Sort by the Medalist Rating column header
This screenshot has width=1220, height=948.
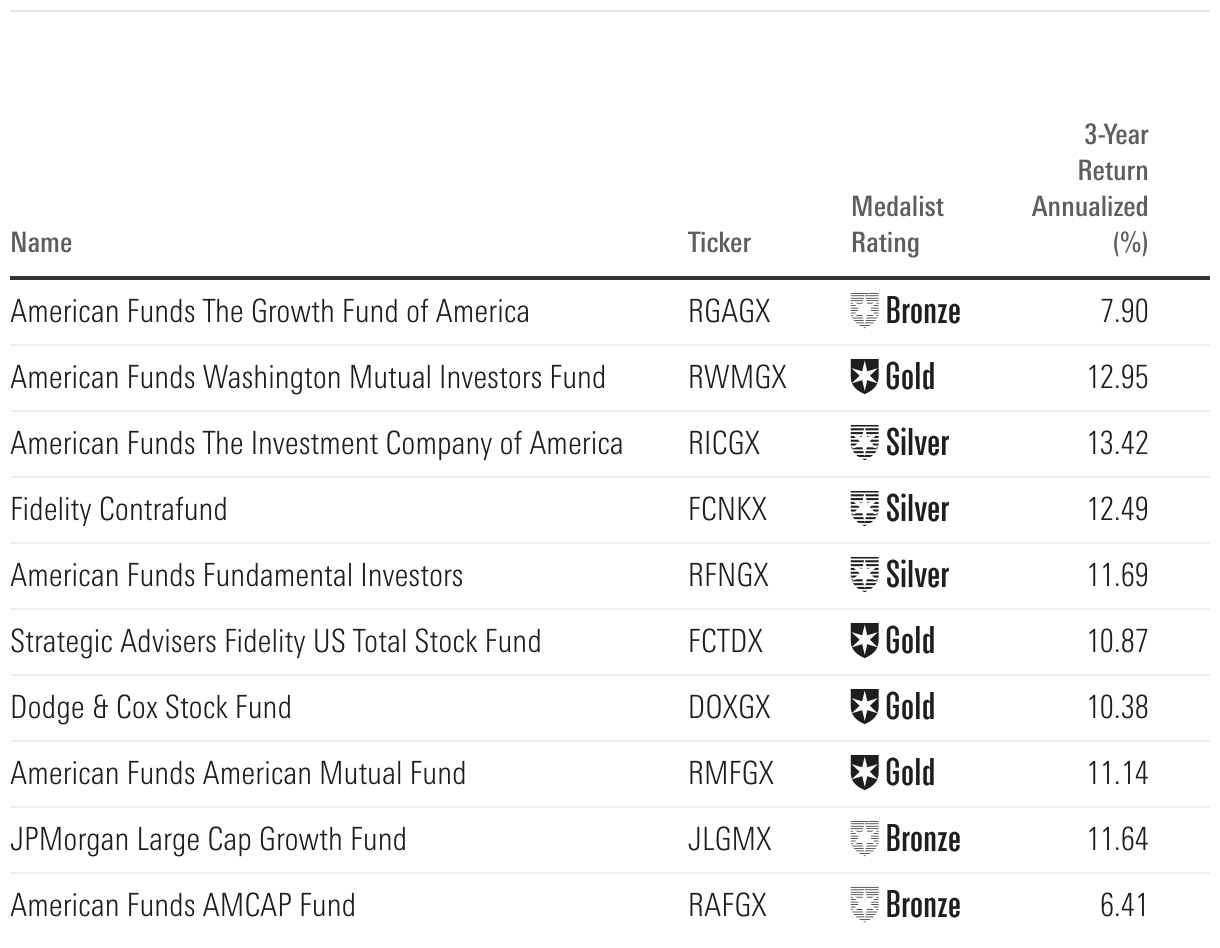(x=897, y=224)
